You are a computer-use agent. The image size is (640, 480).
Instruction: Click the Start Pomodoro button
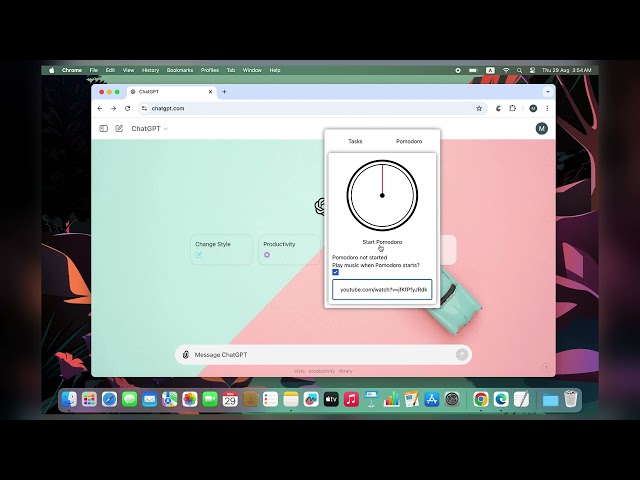pos(382,242)
